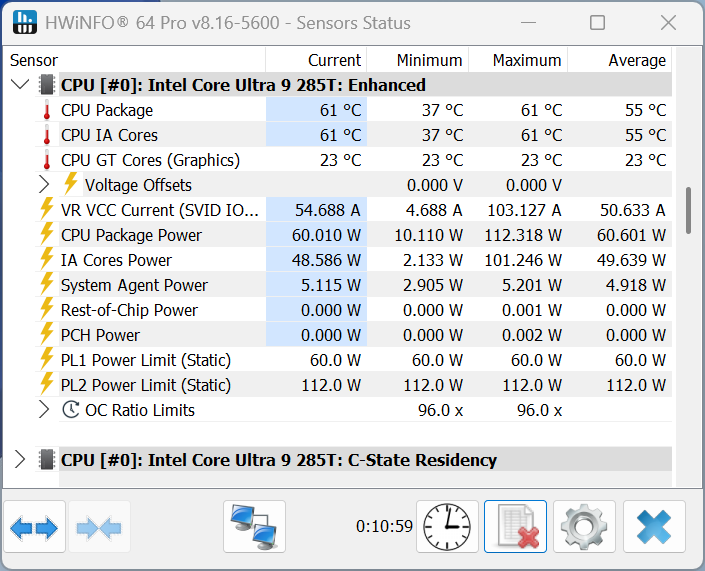Click the IA Cores Power lightning icon
This screenshot has width=705, height=571.
click(47, 259)
